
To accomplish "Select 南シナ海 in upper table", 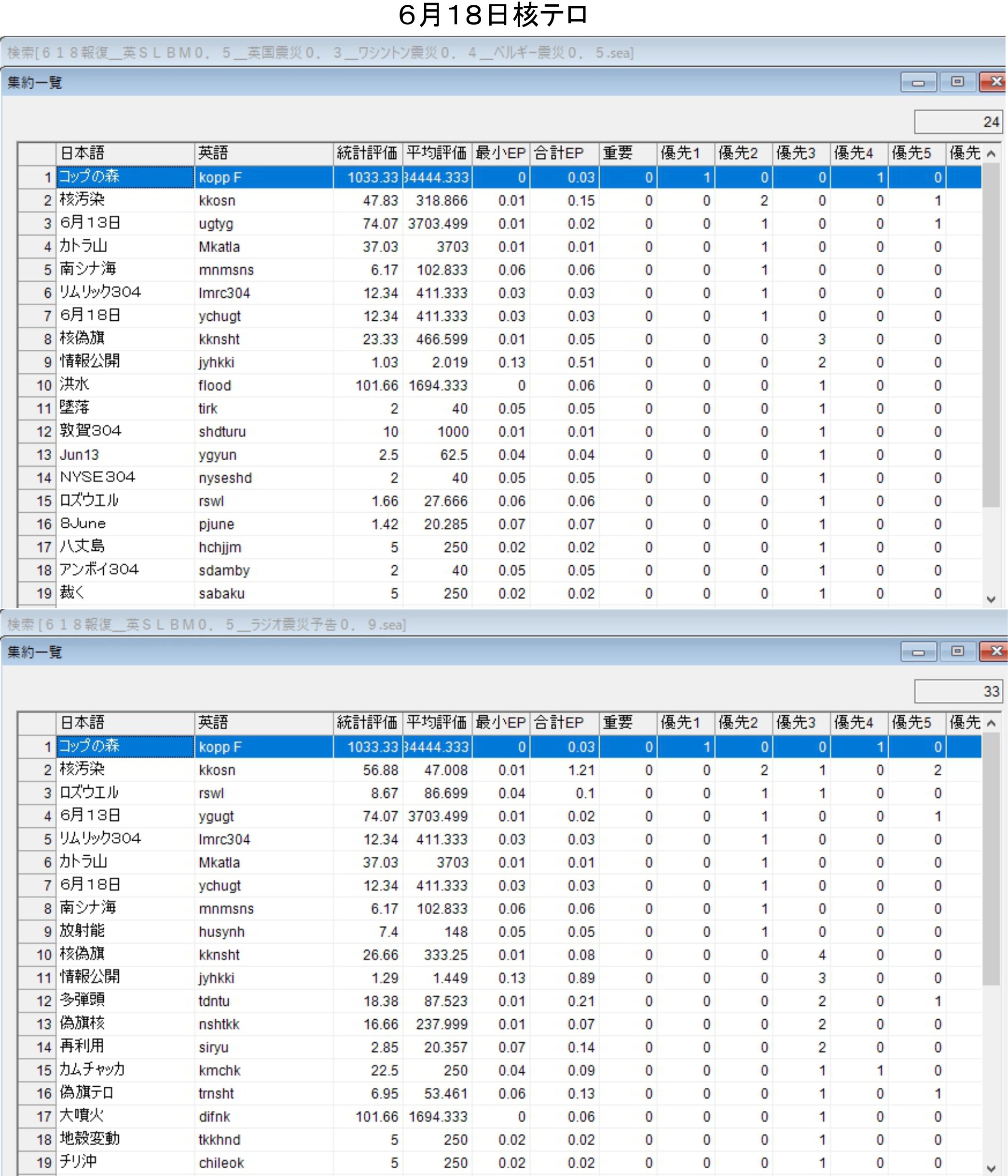I will [x=125, y=270].
